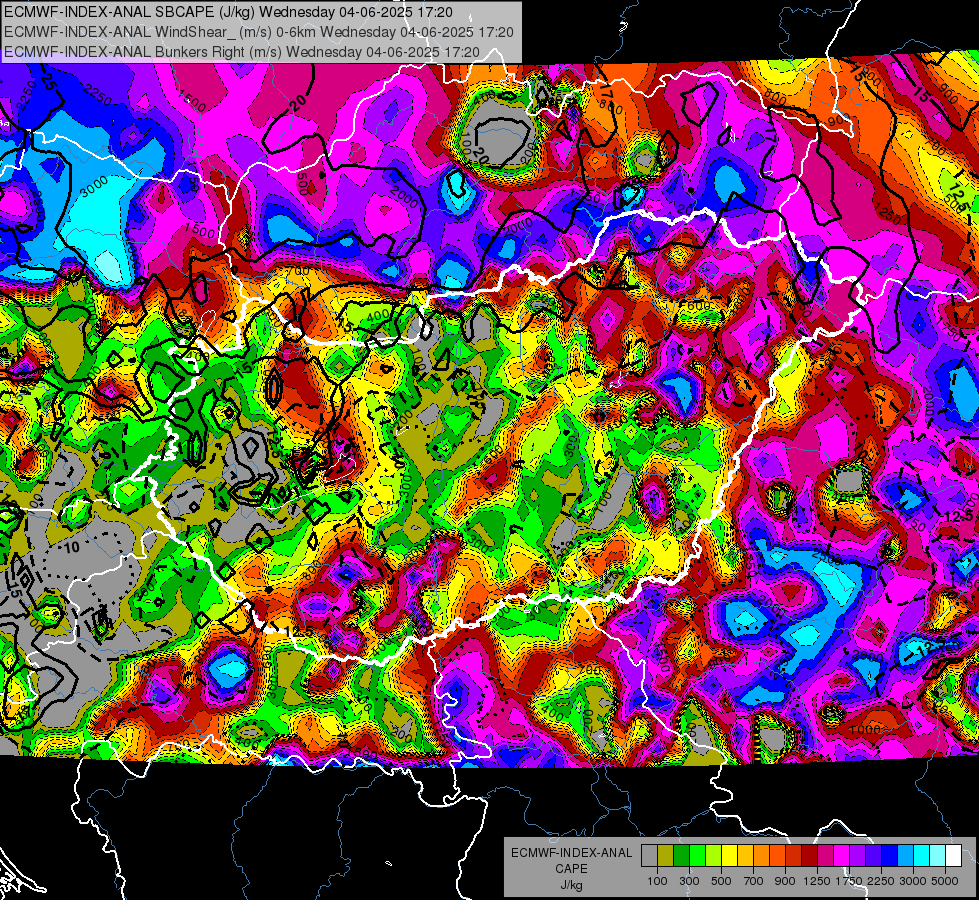
Task: Select the Bunkers Right (m/s) title line
Action: [x=242, y=52]
